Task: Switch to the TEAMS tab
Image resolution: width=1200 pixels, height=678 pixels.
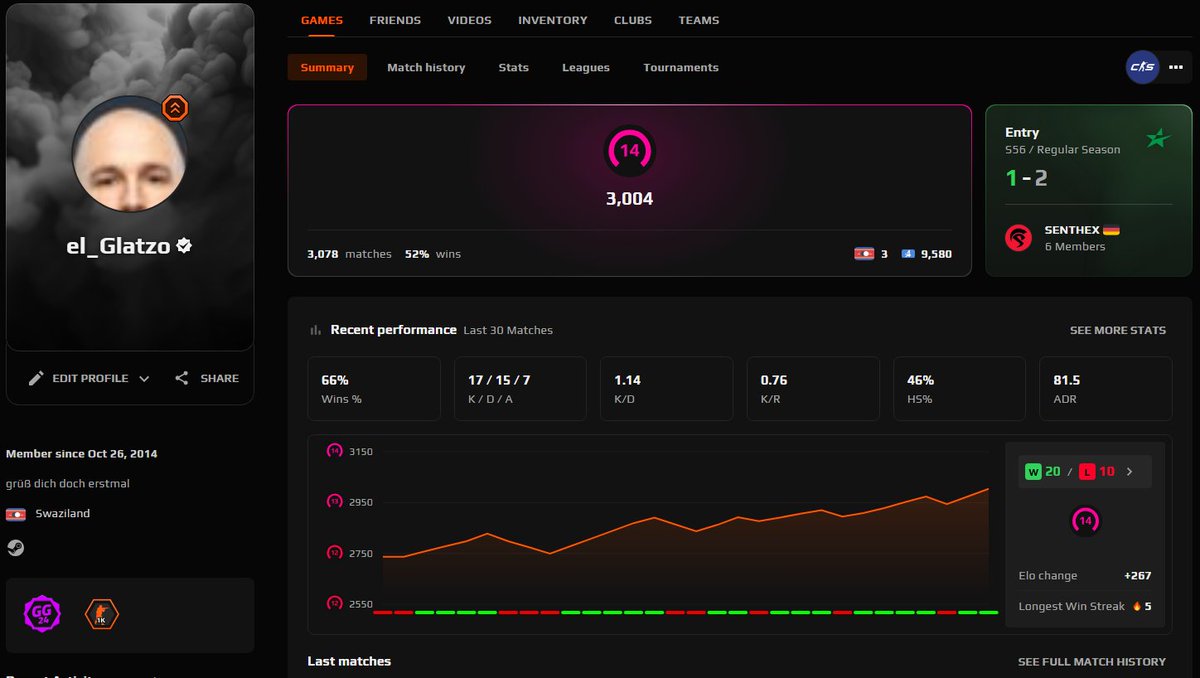Action: click(x=699, y=20)
